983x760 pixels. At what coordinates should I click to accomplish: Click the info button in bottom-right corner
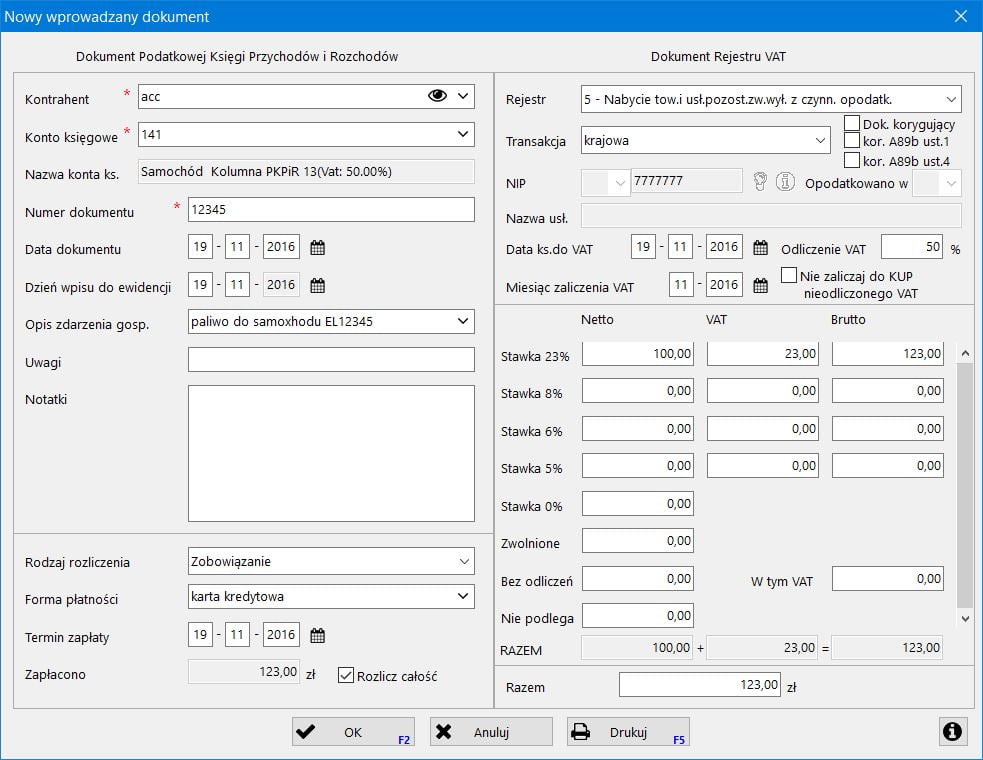953,732
